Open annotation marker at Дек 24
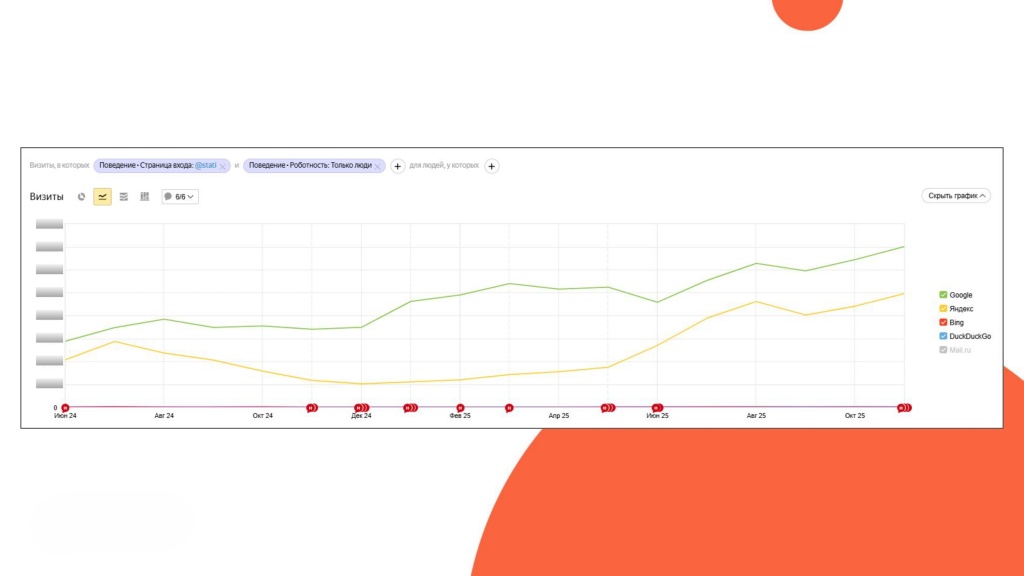The image size is (1024, 576). pyautogui.click(x=362, y=408)
